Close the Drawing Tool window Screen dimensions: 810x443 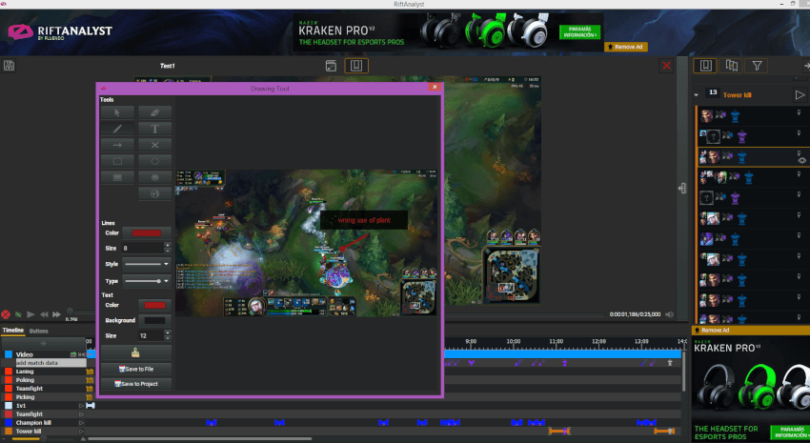click(434, 87)
